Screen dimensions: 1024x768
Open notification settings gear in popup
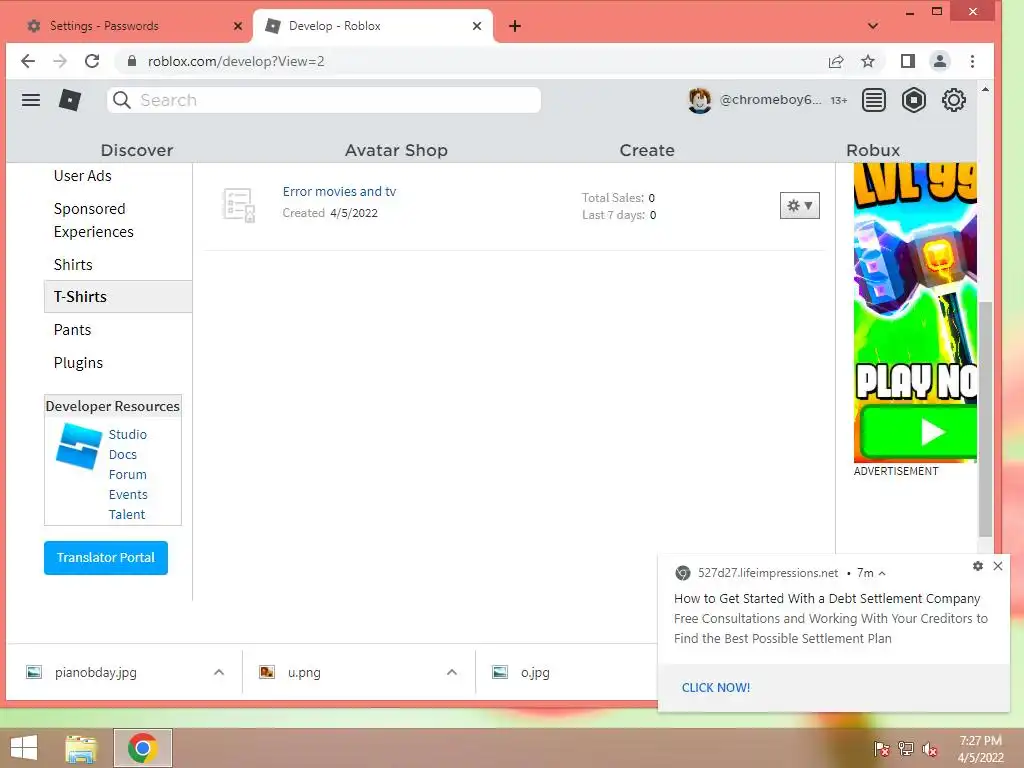[x=978, y=566]
